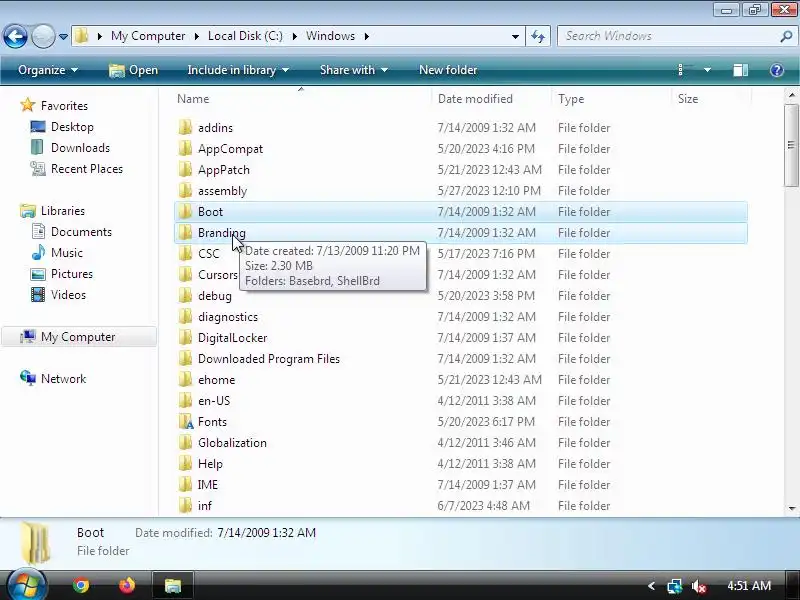The image size is (800, 600).
Task: Expand the arrow after Windows in path
Action: [x=366, y=36]
